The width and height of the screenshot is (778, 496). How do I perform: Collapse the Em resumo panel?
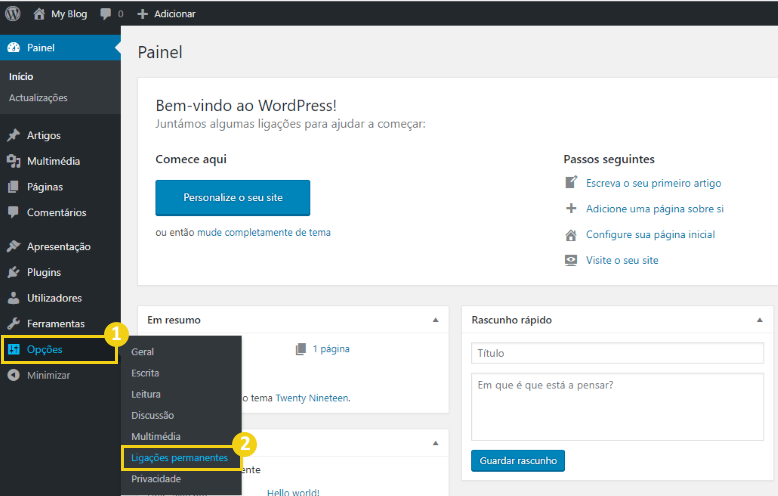pyautogui.click(x=436, y=320)
